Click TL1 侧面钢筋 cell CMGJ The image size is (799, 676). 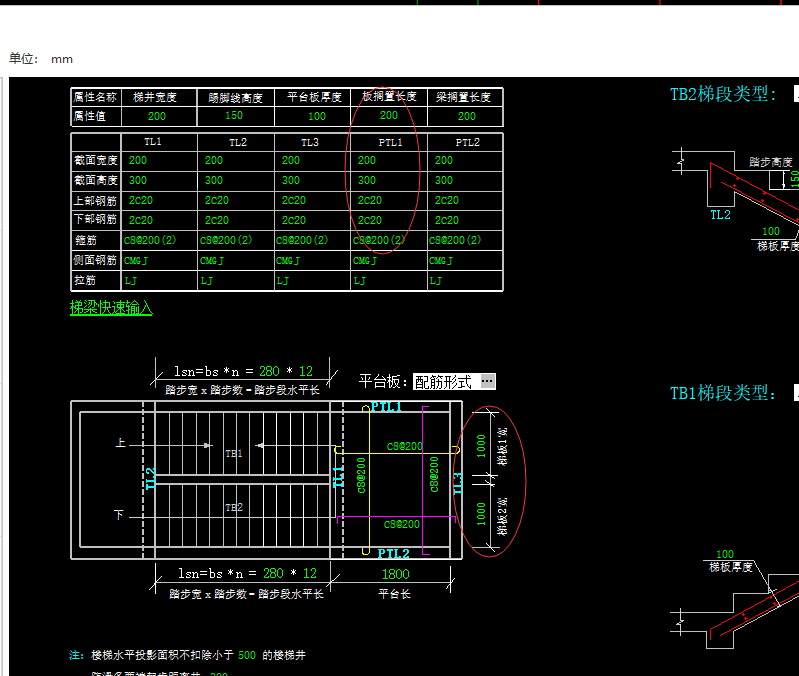point(136,261)
